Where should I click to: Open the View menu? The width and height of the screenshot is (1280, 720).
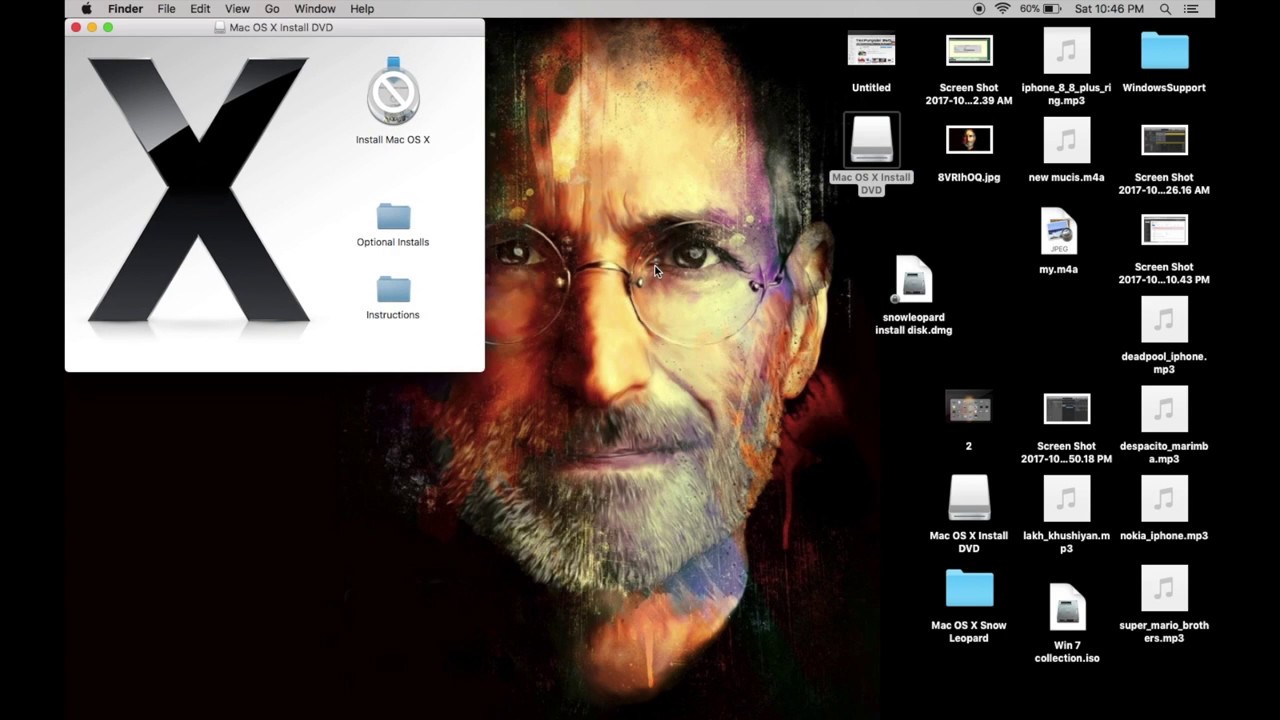(237, 9)
